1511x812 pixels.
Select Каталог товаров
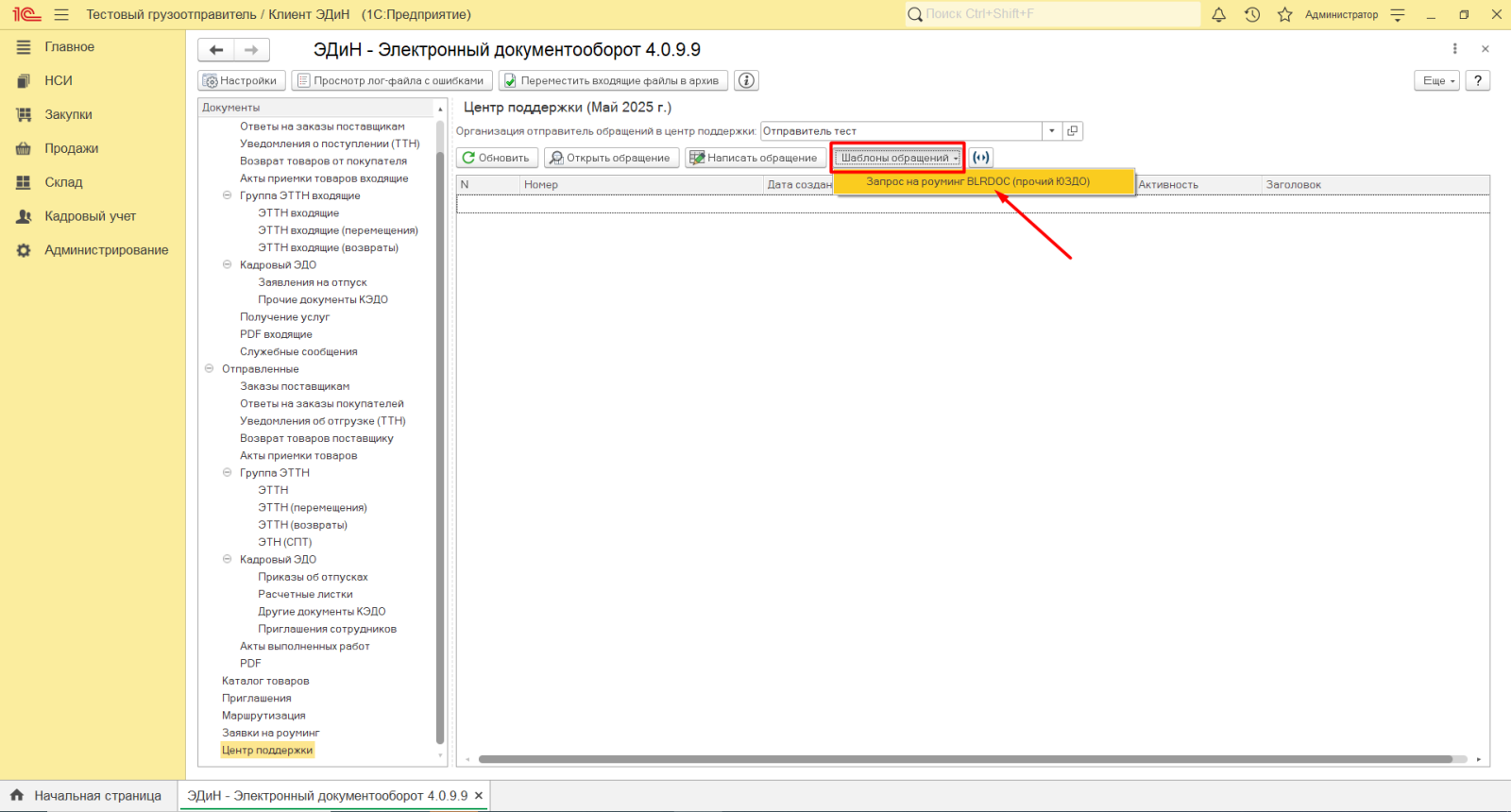tap(265, 681)
